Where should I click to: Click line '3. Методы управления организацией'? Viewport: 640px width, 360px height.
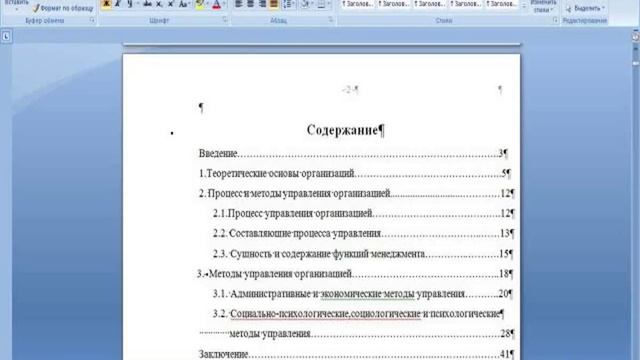355,273
